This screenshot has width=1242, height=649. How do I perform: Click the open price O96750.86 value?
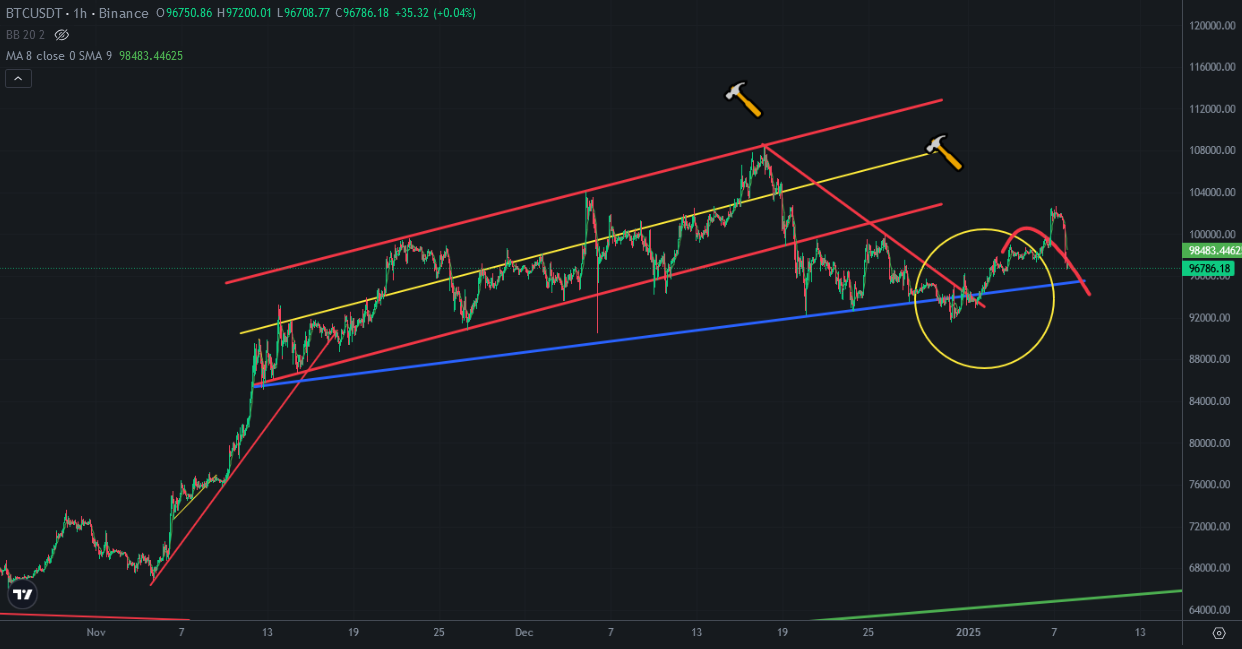tap(185, 13)
